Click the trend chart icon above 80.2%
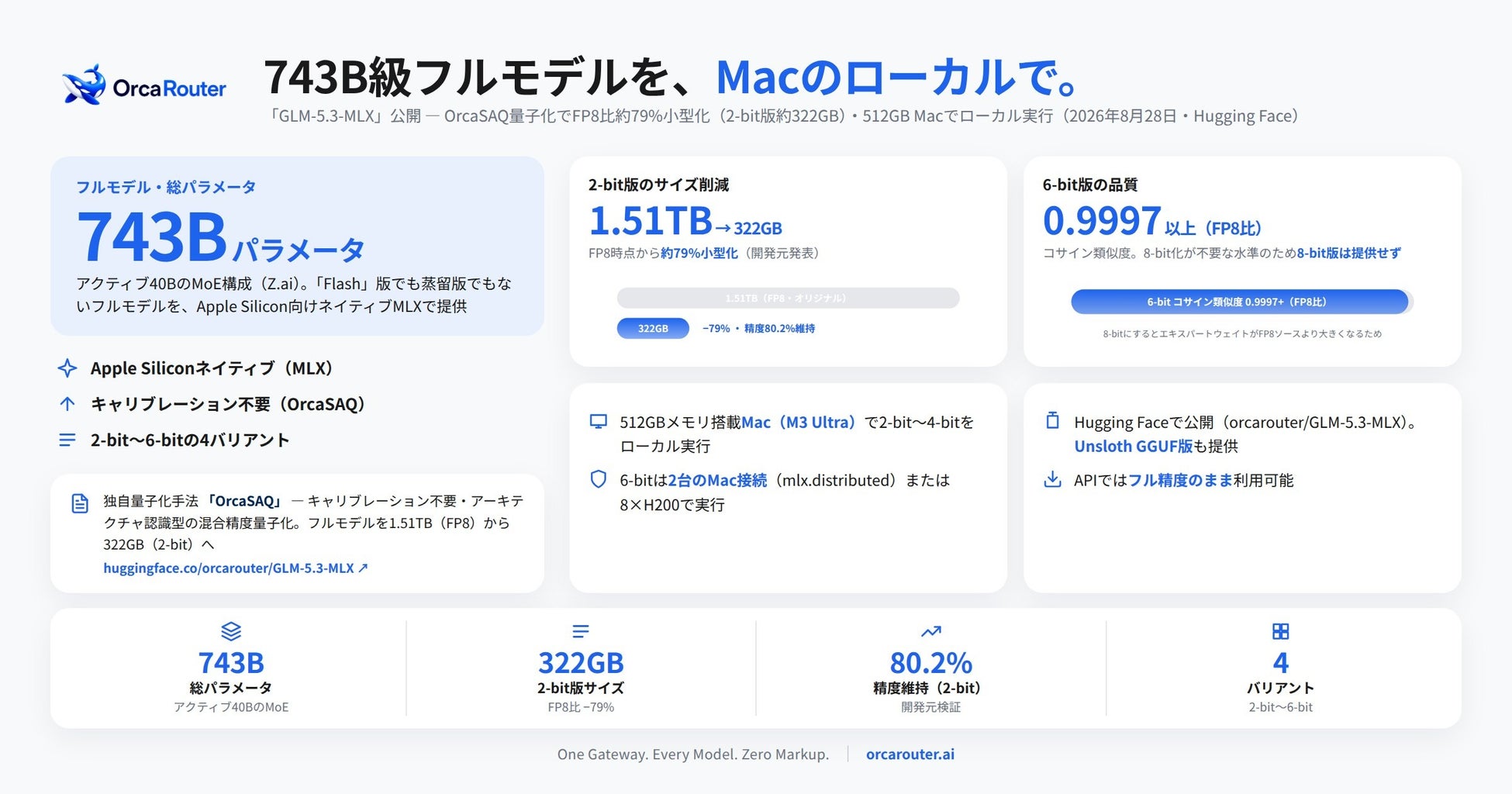1512x794 pixels. click(930, 631)
